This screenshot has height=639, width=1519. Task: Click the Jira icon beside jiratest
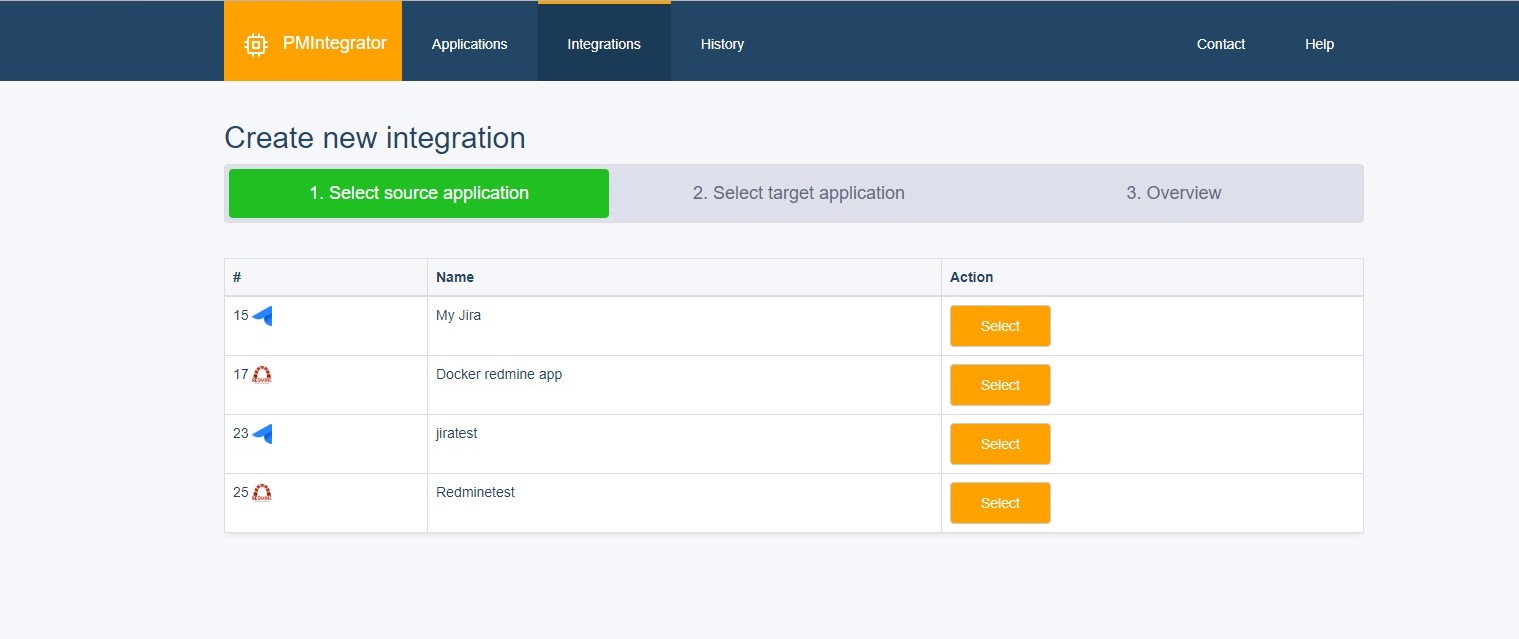click(262, 434)
